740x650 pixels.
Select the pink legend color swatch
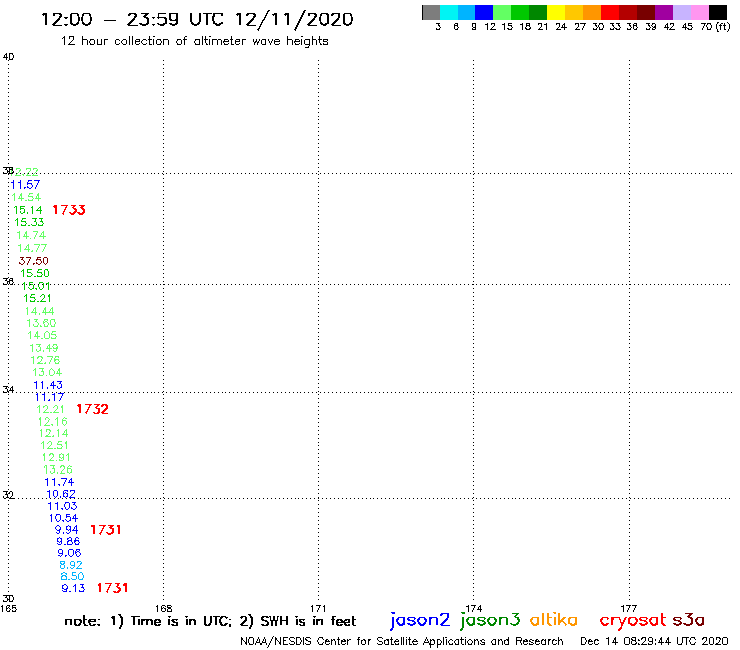click(699, 12)
